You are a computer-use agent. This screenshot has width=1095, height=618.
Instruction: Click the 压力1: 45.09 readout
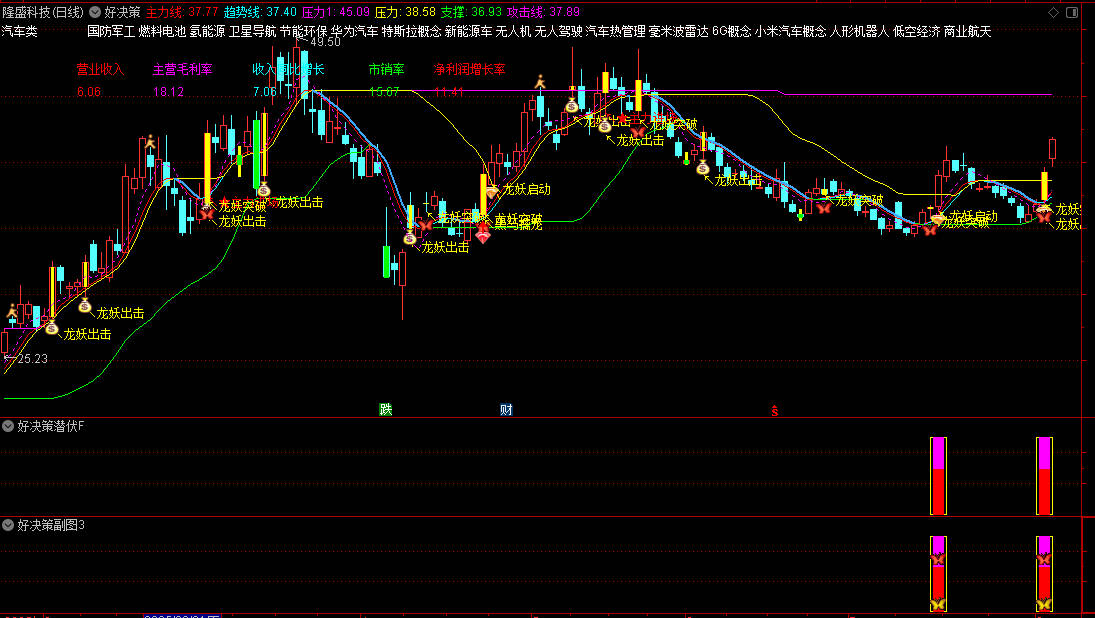pyautogui.click(x=336, y=12)
